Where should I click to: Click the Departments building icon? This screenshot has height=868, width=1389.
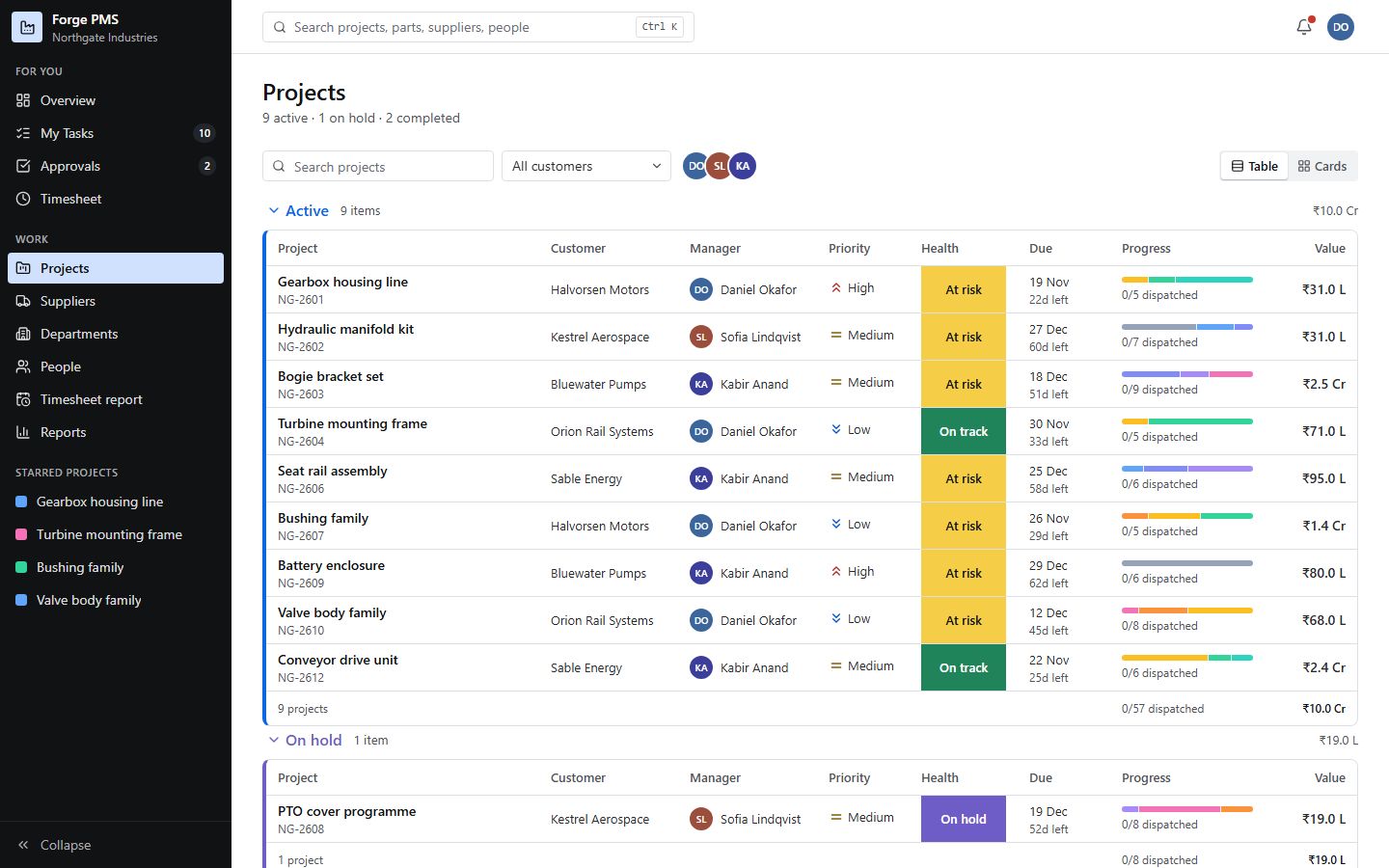point(23,334)
